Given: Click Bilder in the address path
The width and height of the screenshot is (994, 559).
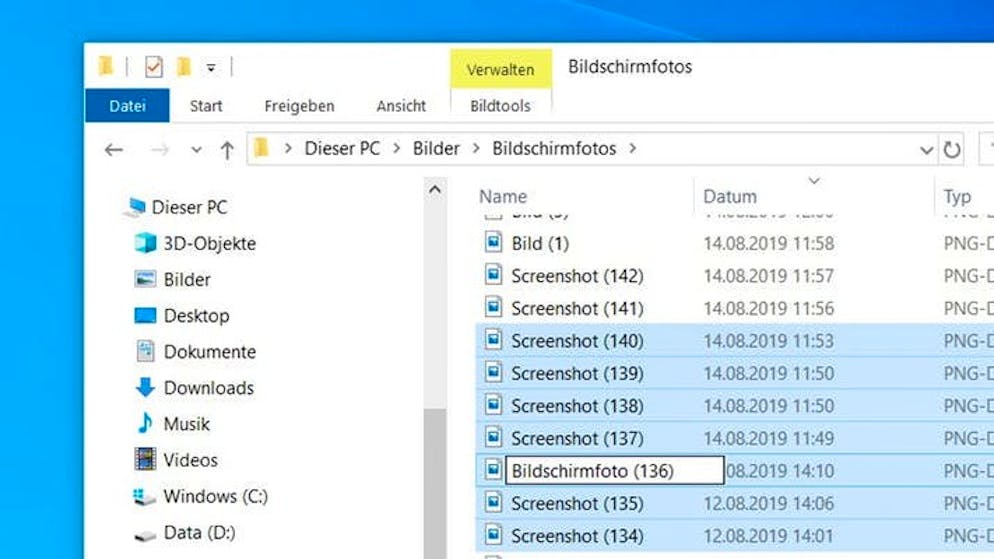Looking at the screenshot, I should pos(436,148).
